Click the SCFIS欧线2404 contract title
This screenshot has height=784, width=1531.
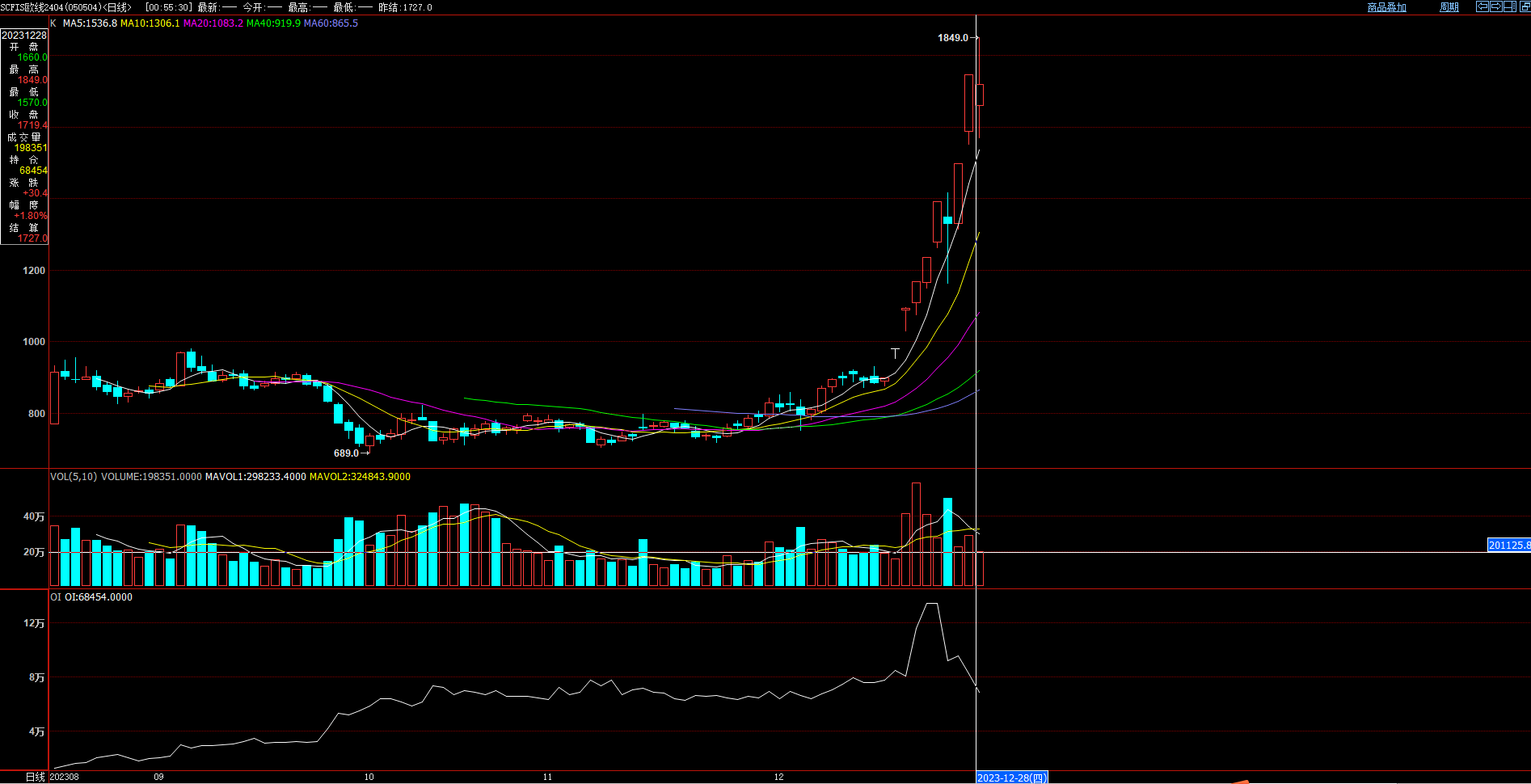click(x=32, y=7)
